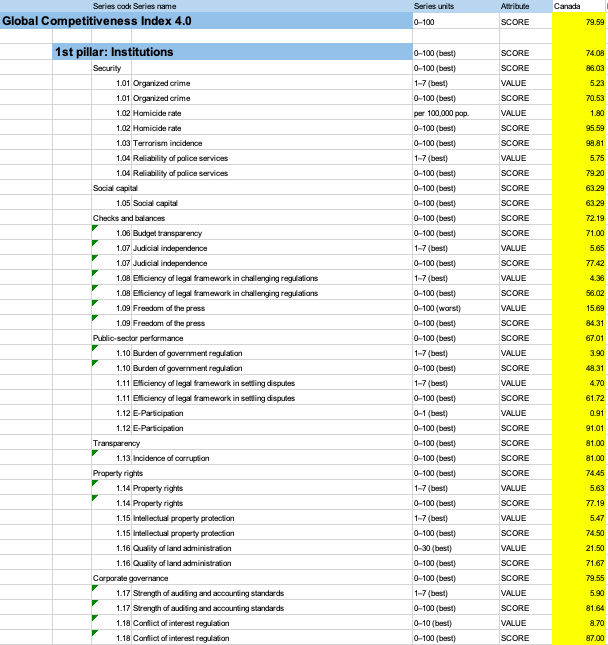
Task: Select Terrorism incidence score 98.81
Action: 579,143
